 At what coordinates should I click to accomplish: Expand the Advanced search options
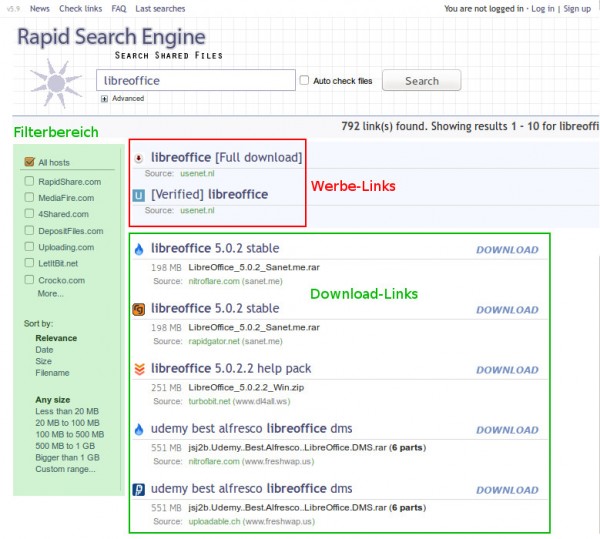(x=104, y=99)
